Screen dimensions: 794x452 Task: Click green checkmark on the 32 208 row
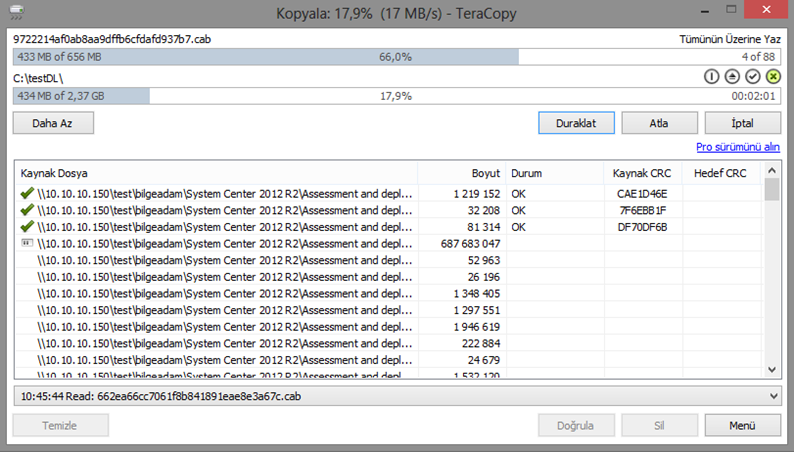click(27, 210)
